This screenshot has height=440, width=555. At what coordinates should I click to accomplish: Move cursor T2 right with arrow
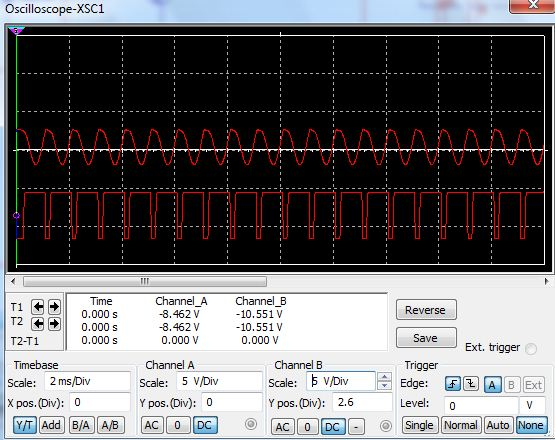(54, 324)
